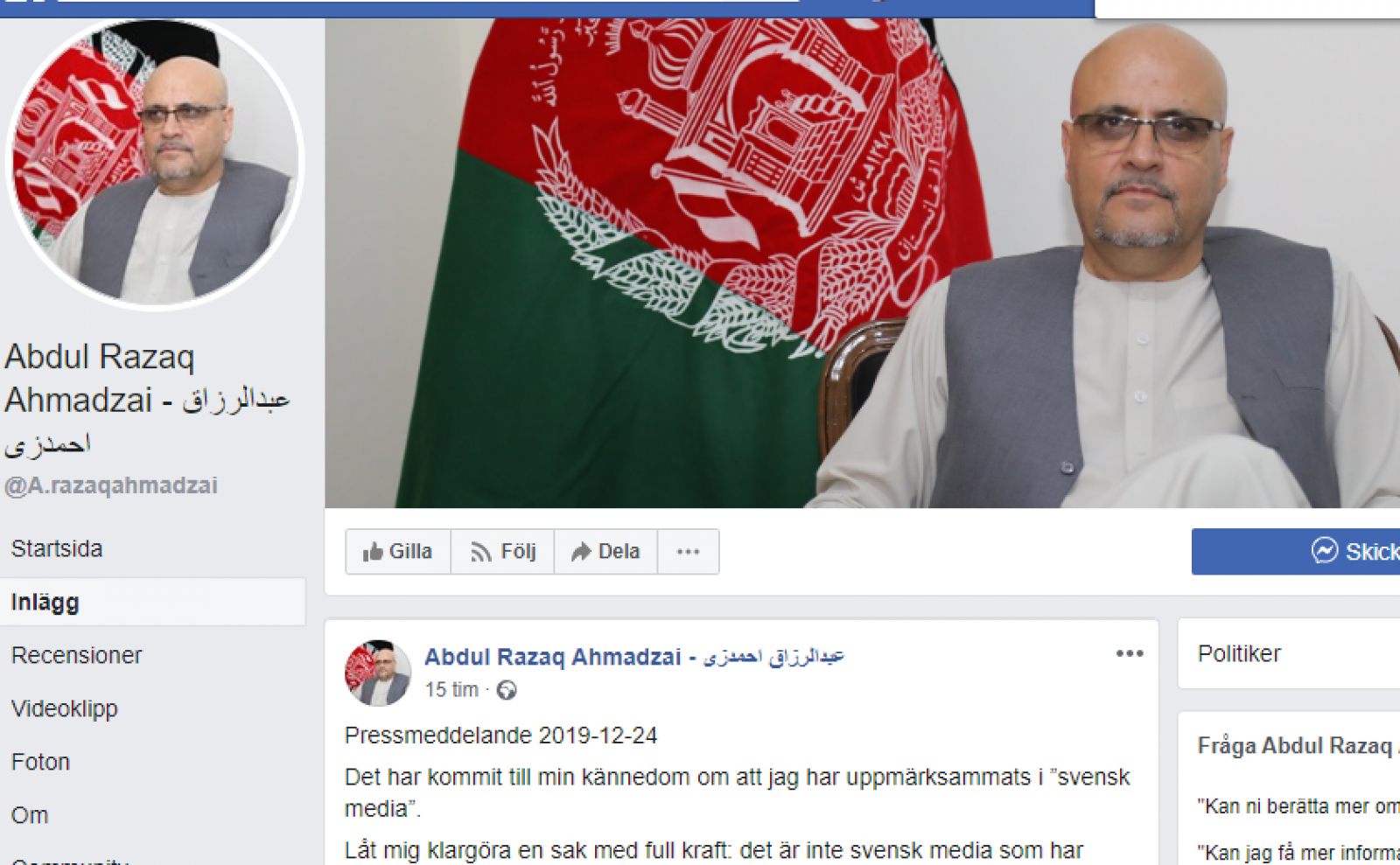
Task: Open Foton page section
Action: tap(40, 762)
